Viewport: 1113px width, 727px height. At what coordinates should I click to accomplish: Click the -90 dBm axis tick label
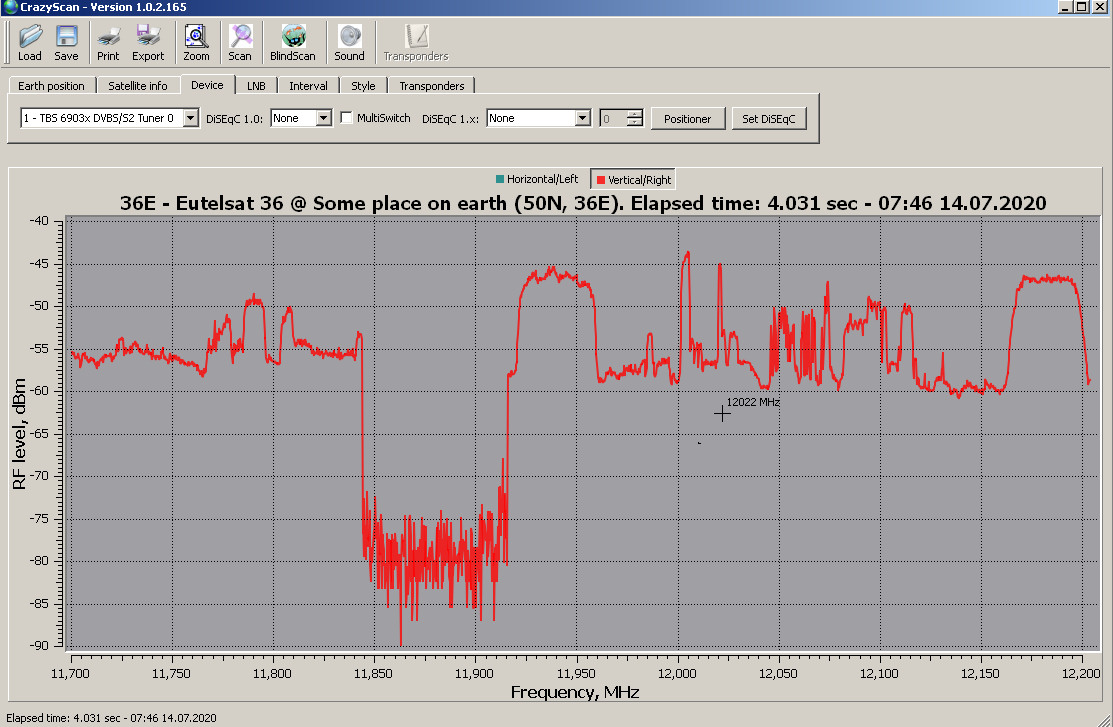click(39, 645)
